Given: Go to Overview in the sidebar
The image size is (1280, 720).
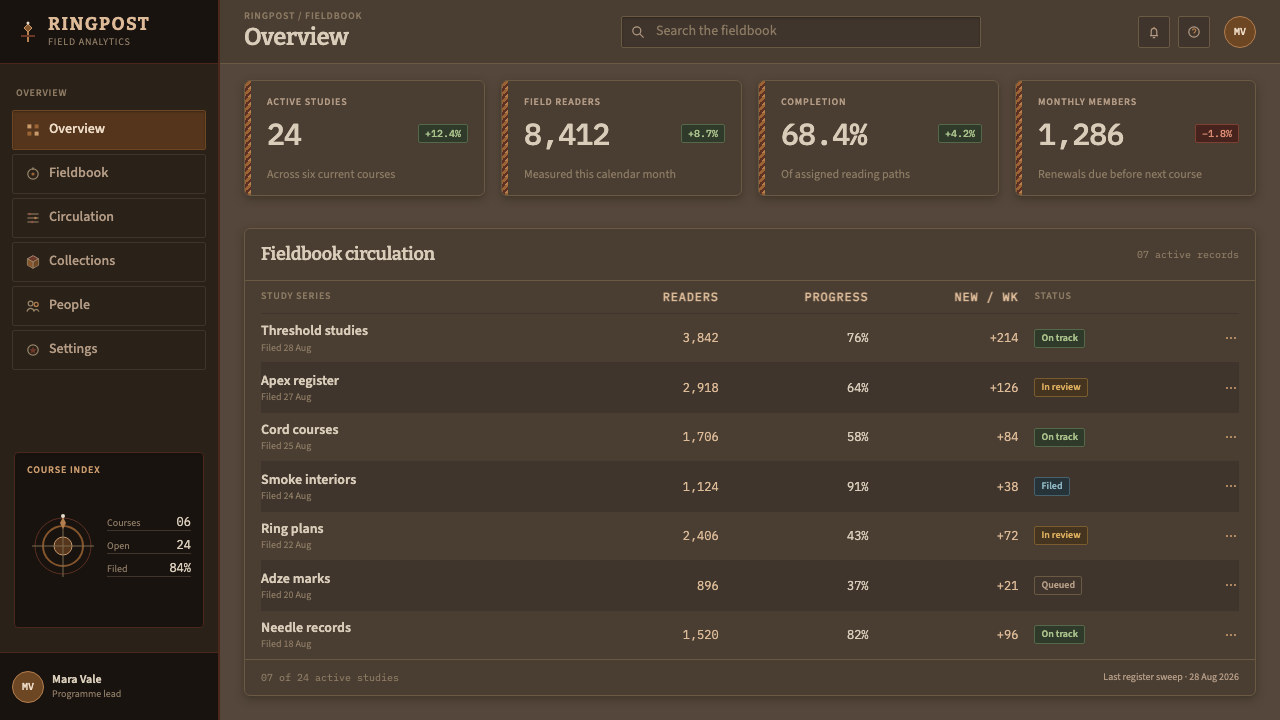Looking at the screenshot, I should [x=109, y=130].
